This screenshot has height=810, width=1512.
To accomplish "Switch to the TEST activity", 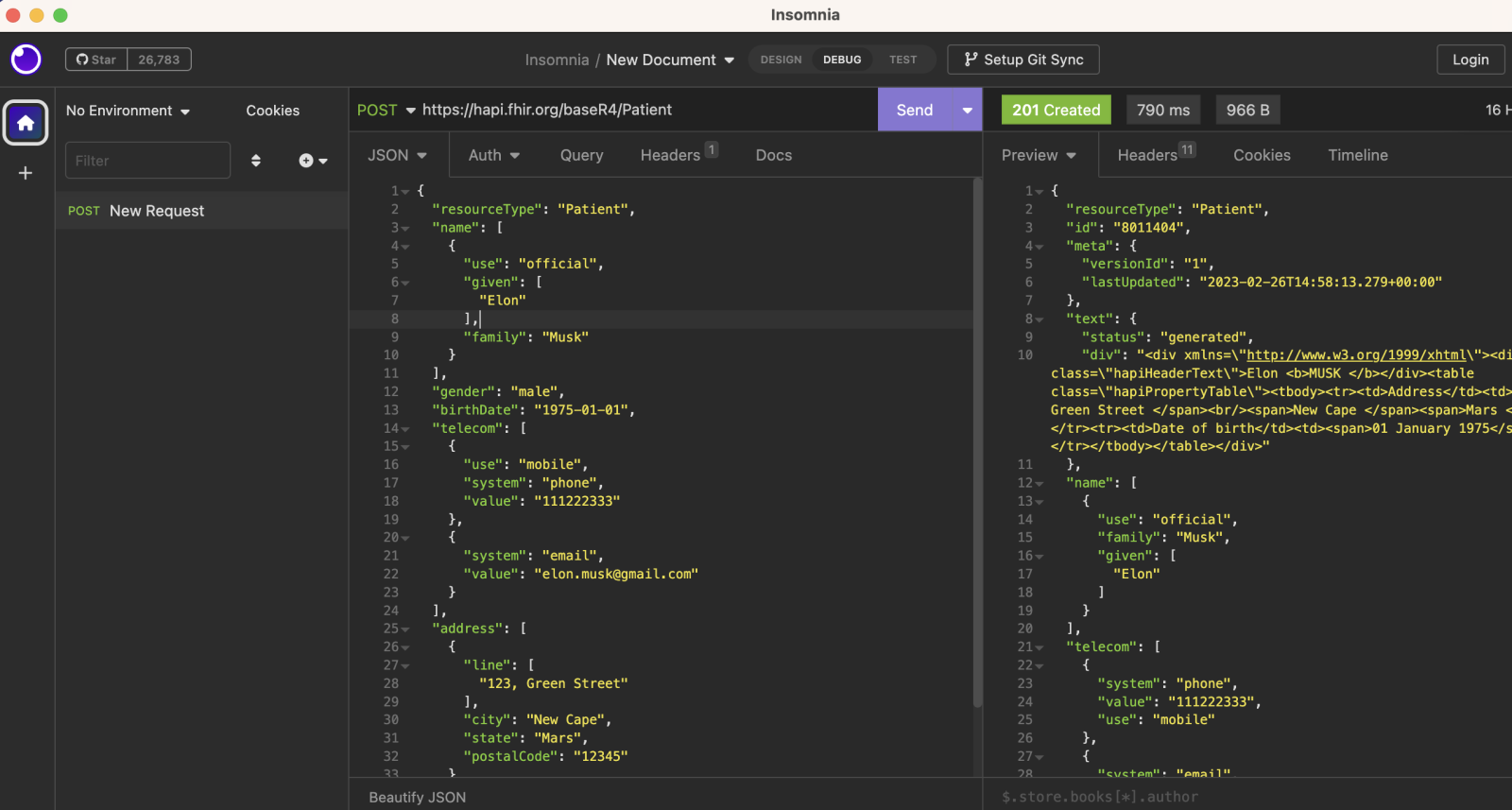I will (903, 60).
